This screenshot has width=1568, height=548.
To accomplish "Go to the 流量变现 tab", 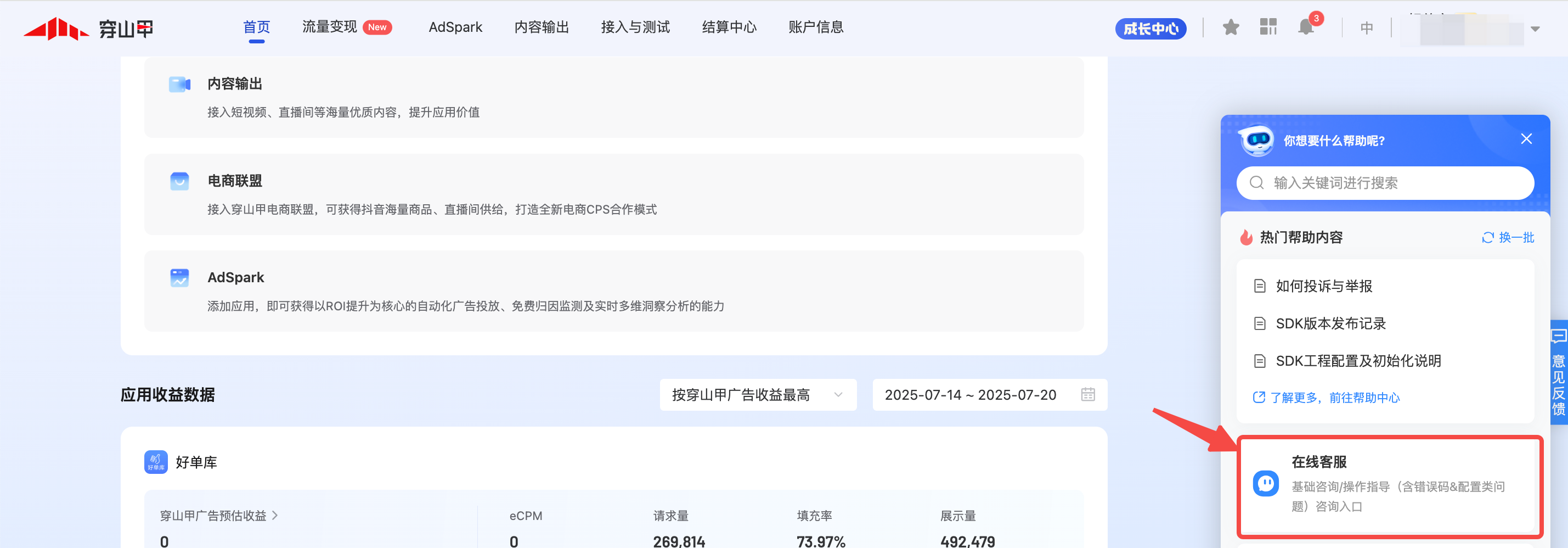I will coord(330,27).
